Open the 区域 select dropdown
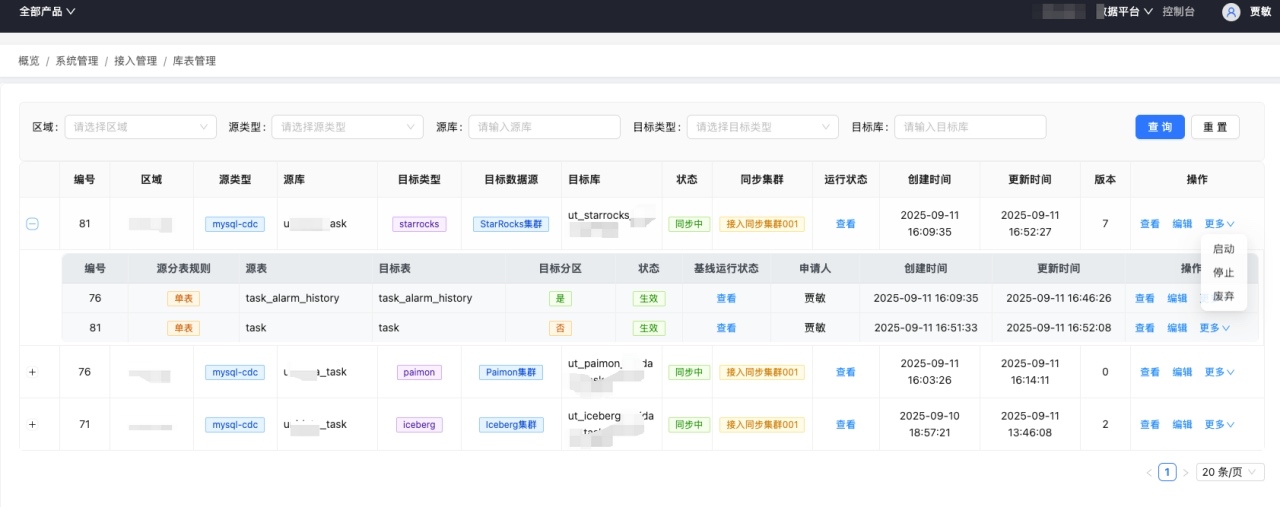The image size is (1280, 507). click(x=140, y=127)
